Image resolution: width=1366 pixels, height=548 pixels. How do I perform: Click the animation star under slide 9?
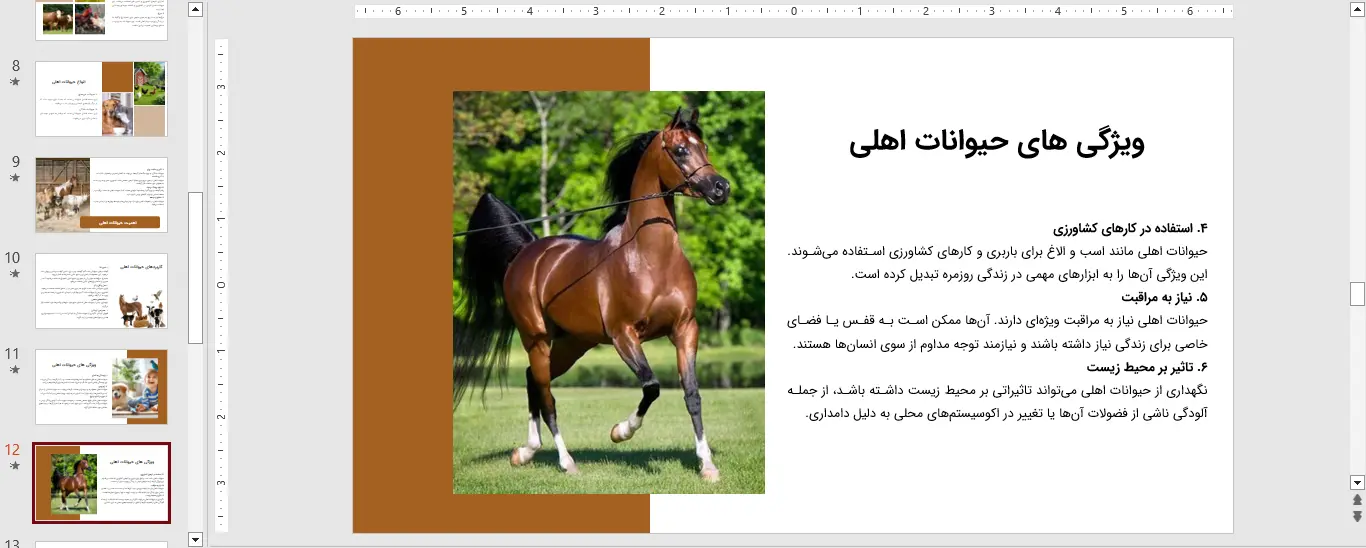[15, 178]
